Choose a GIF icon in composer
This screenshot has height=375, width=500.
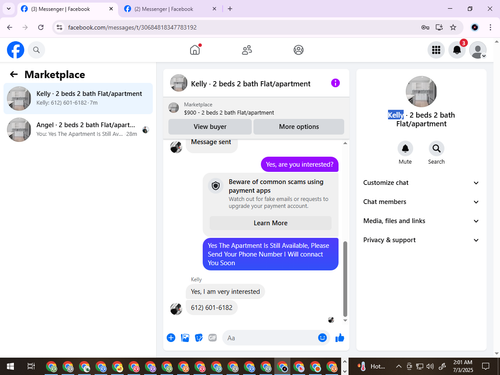[212, 338]
